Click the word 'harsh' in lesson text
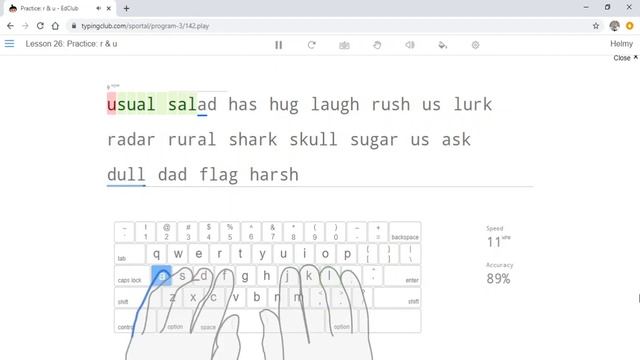 point(274,175)
